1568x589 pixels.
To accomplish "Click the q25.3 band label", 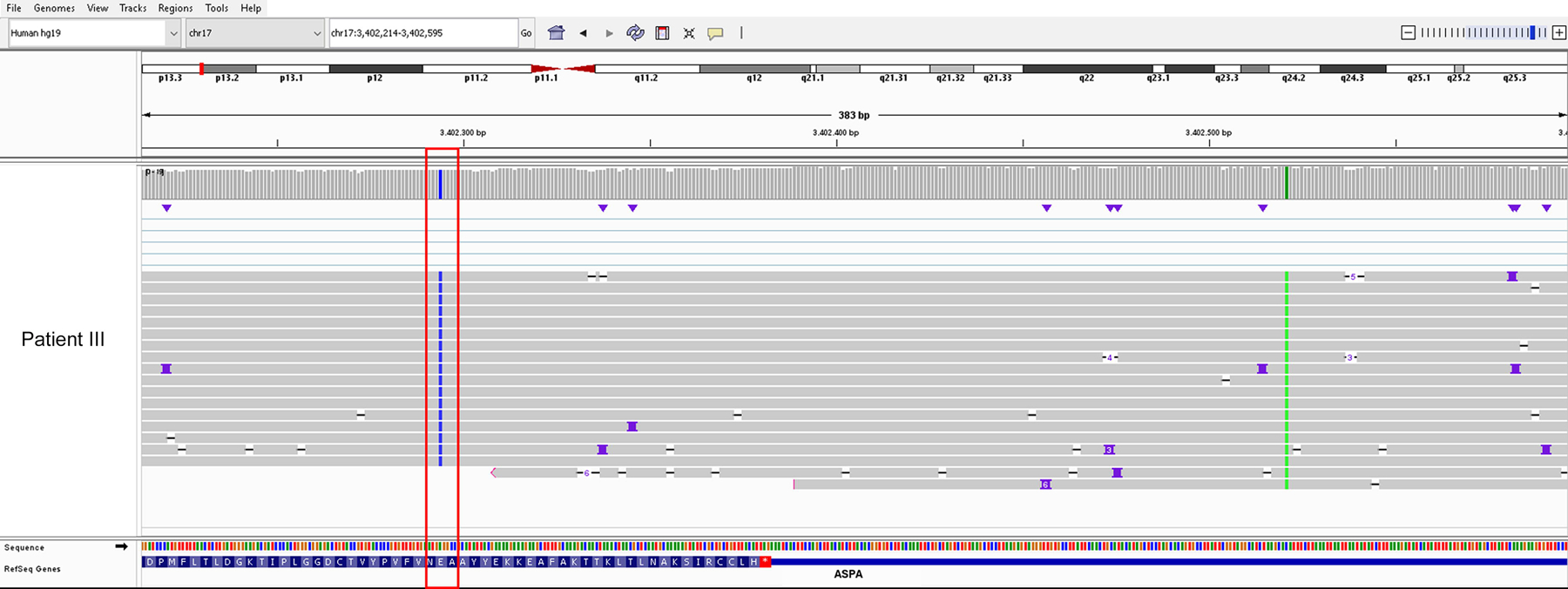I will pos(1515,78).
